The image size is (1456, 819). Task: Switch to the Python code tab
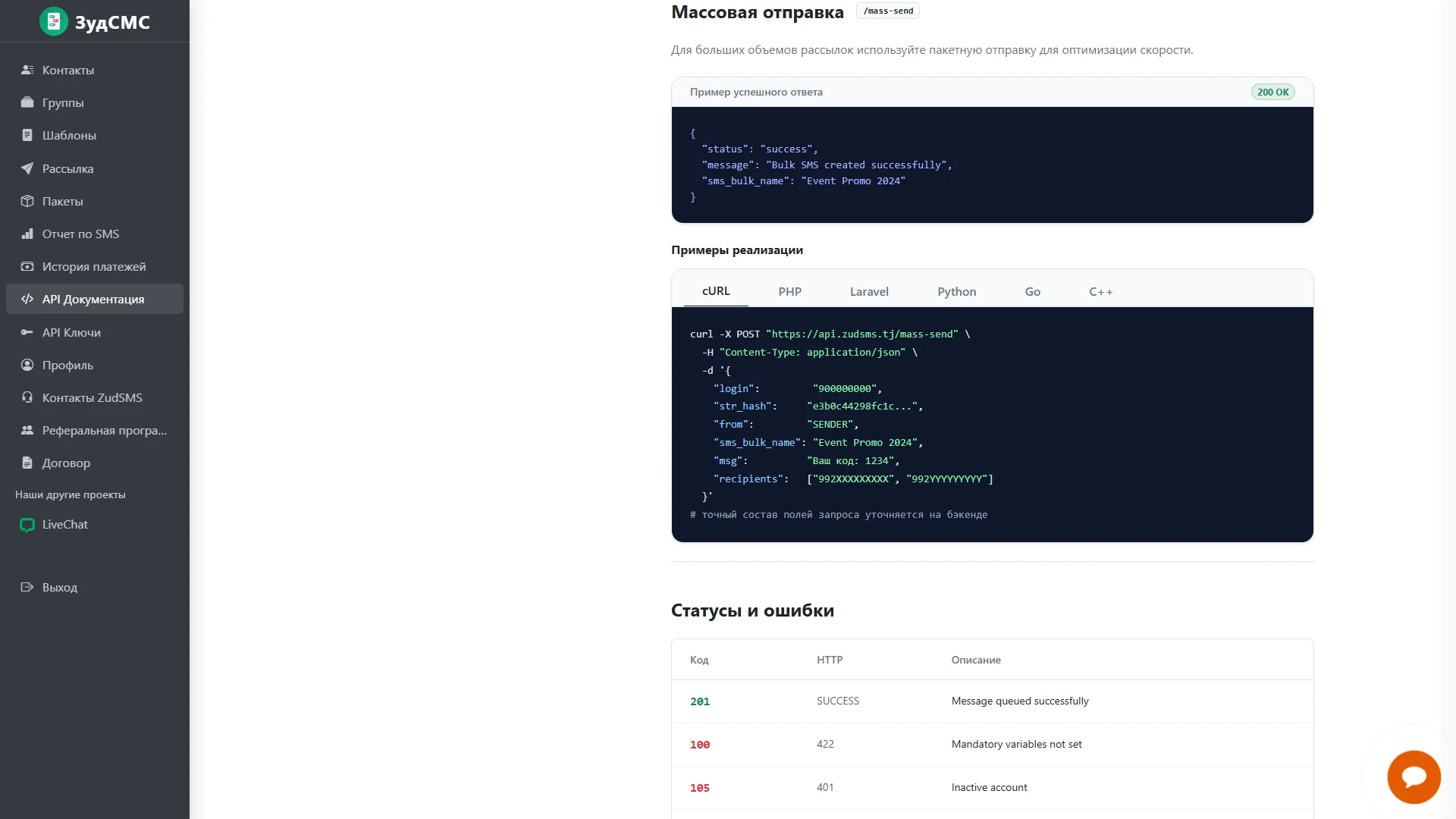956,292
